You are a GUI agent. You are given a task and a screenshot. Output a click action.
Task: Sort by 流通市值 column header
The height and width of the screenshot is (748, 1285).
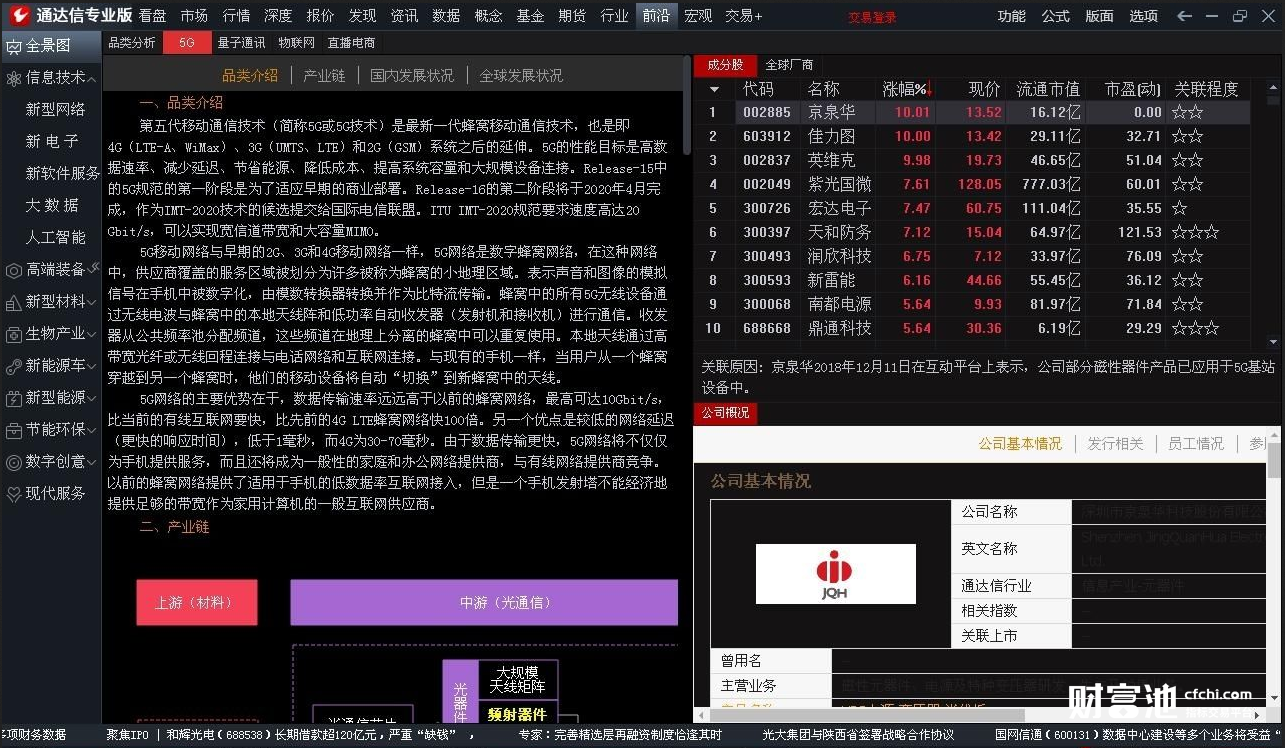coord(1048,89)
